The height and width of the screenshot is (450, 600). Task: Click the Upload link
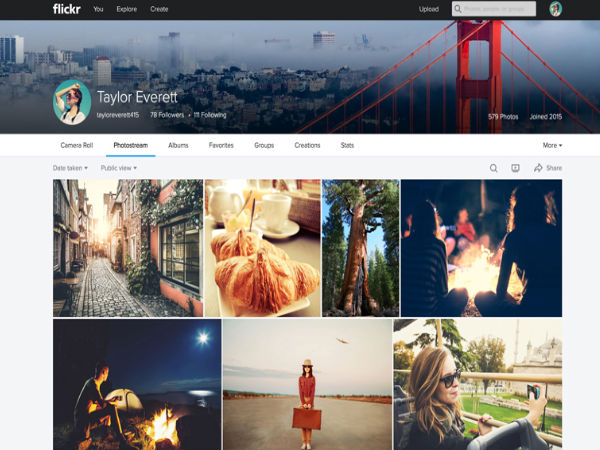(429, 9)
